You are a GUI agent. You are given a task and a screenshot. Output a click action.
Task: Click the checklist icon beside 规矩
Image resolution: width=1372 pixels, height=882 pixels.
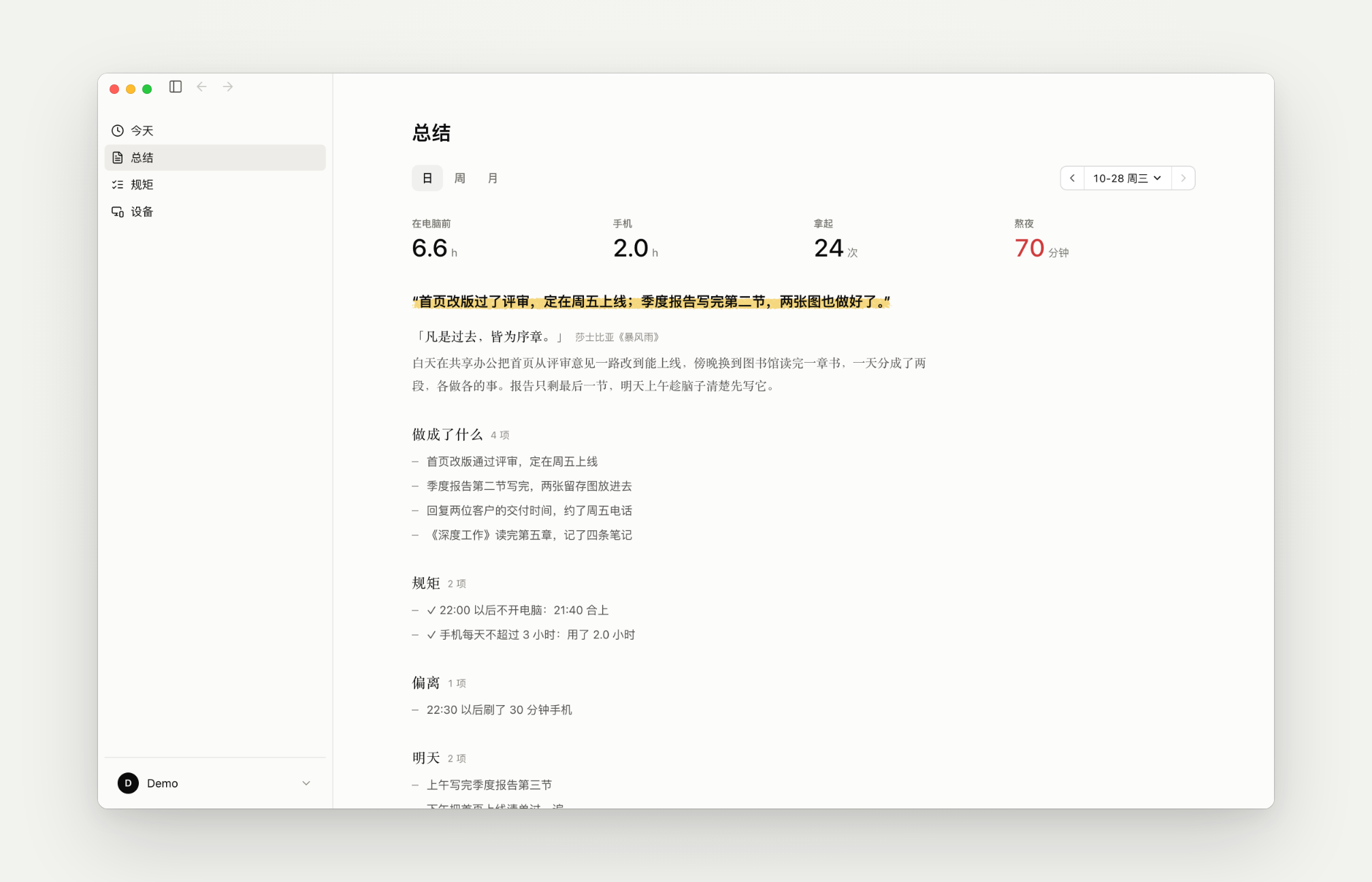click(118, 184)
